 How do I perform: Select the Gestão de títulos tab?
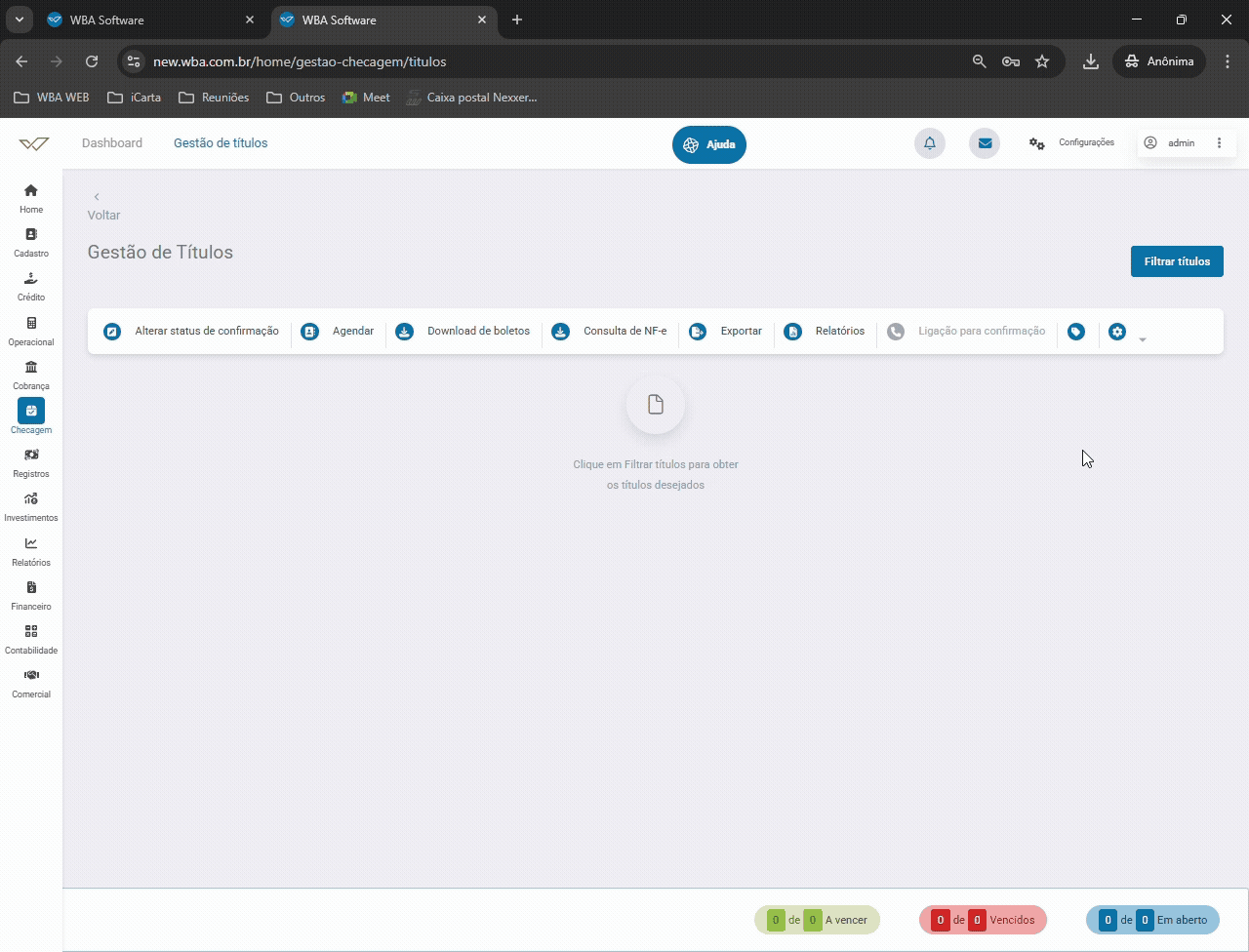tap(221, 143)
